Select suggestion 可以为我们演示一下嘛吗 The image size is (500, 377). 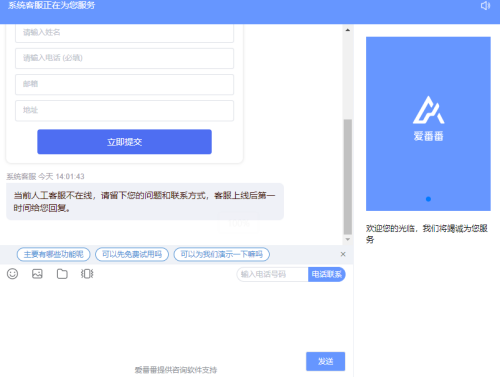tap(222, 254)
